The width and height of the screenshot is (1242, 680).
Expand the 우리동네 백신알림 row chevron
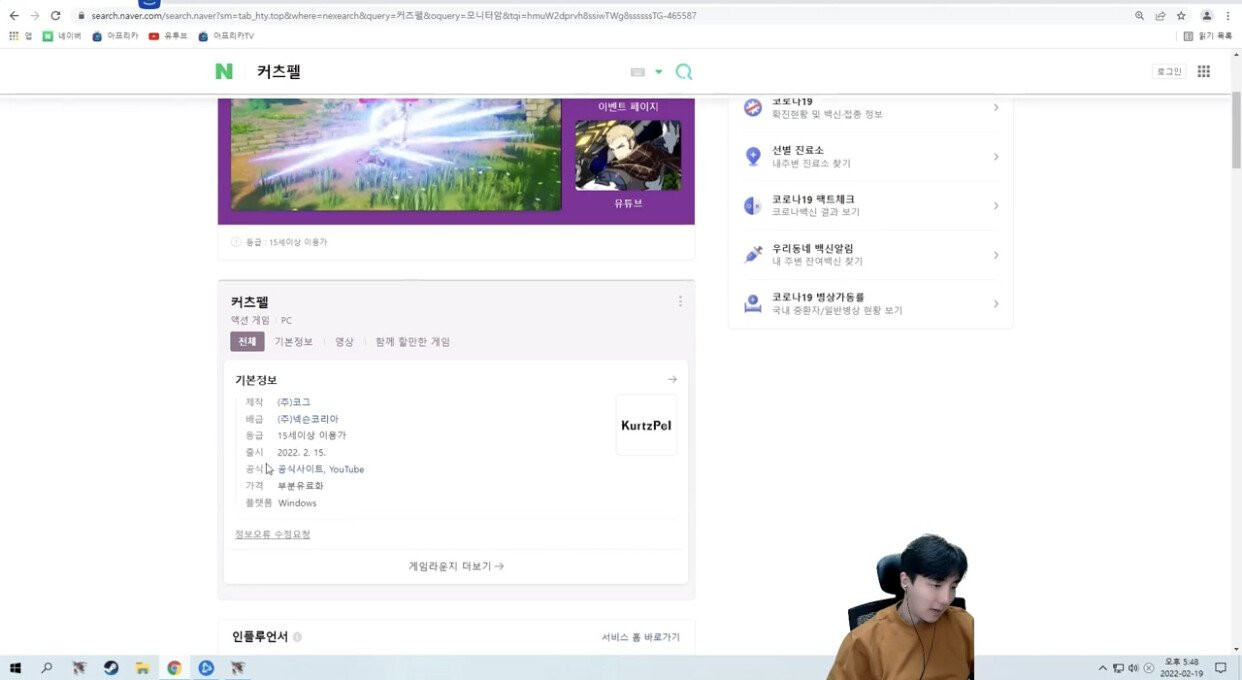[x=996, y=255]
